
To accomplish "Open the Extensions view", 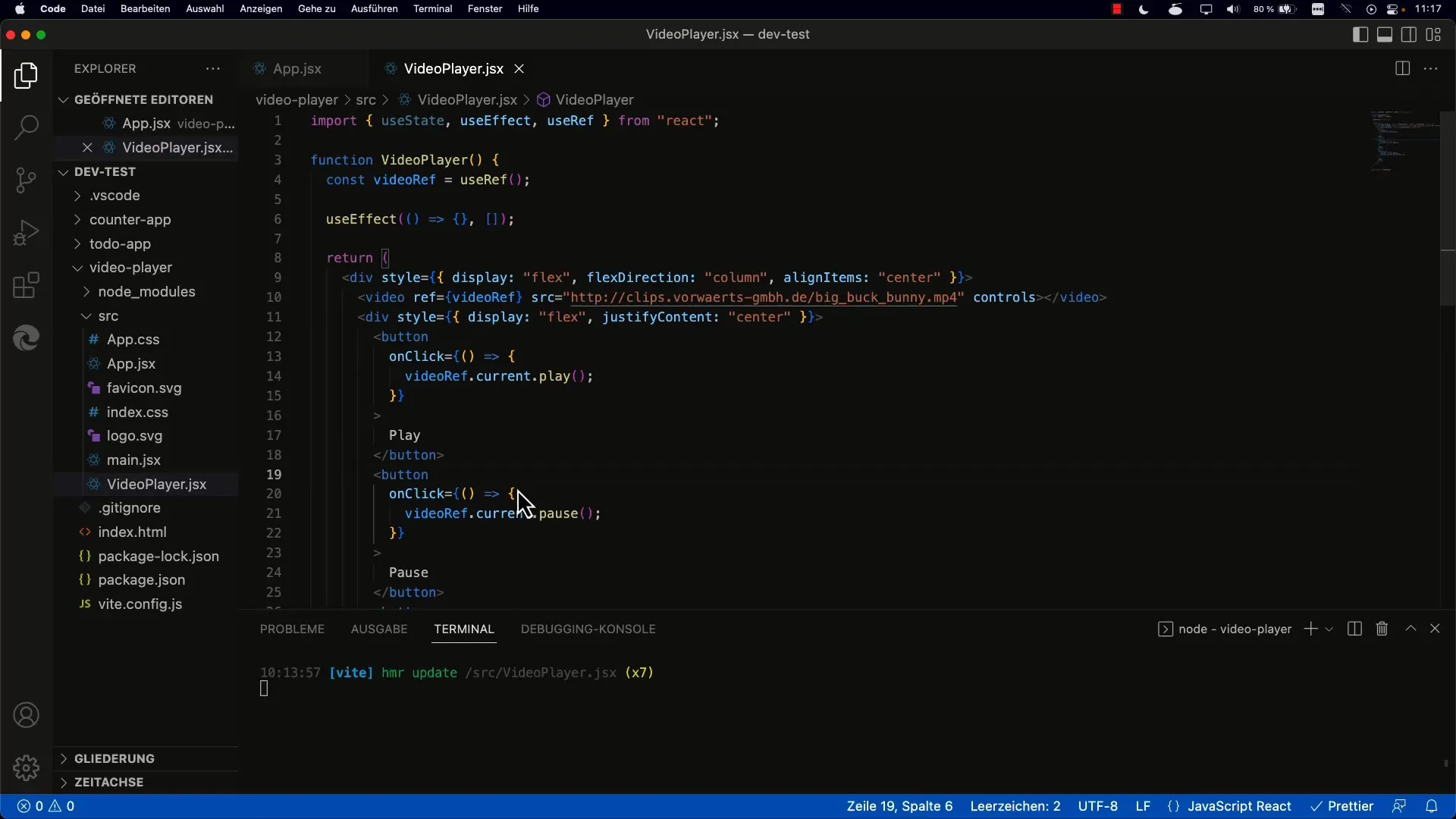I will coord(26,285).
